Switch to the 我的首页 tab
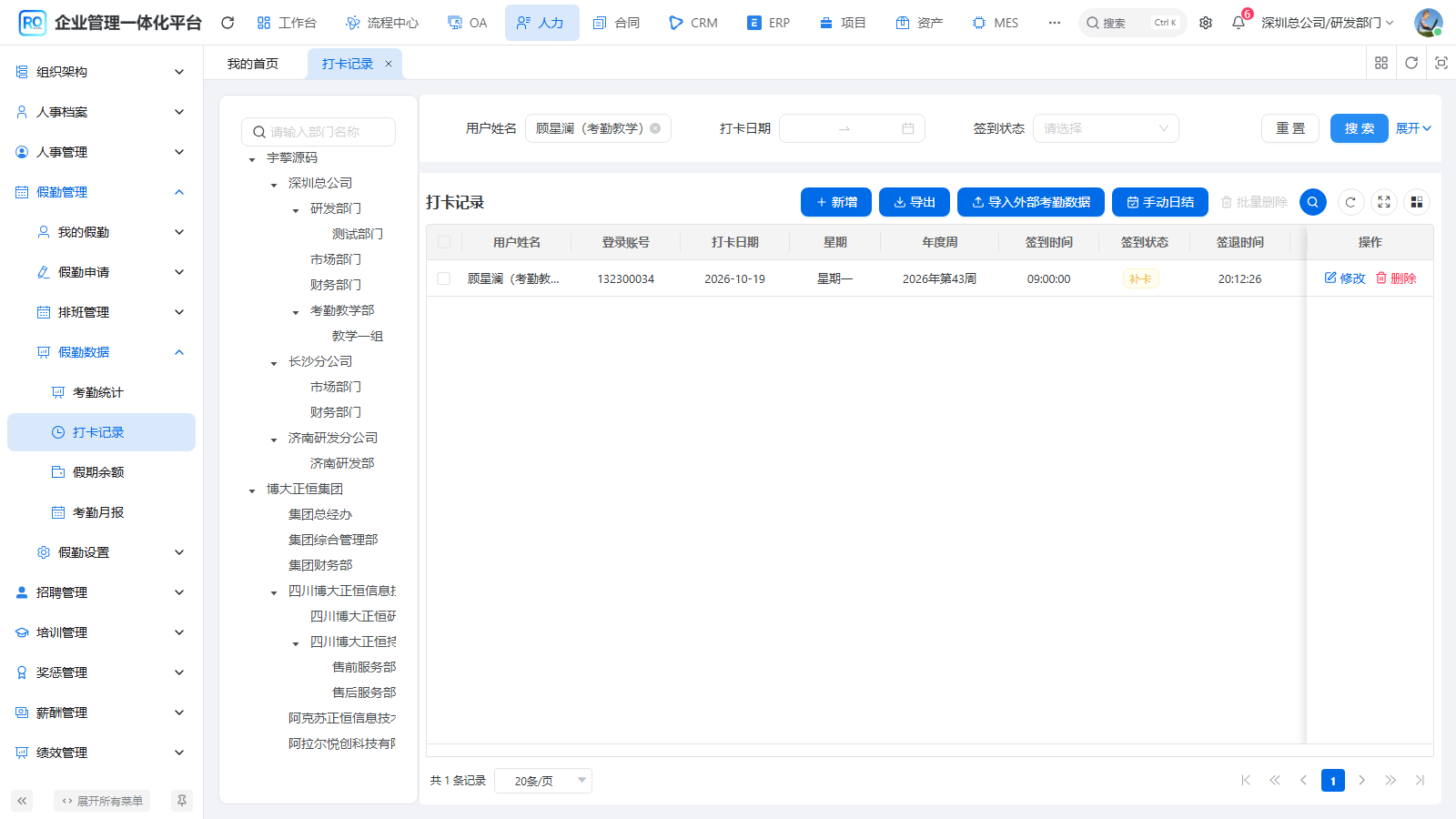 pyautogui.click(x=253, y=64)
